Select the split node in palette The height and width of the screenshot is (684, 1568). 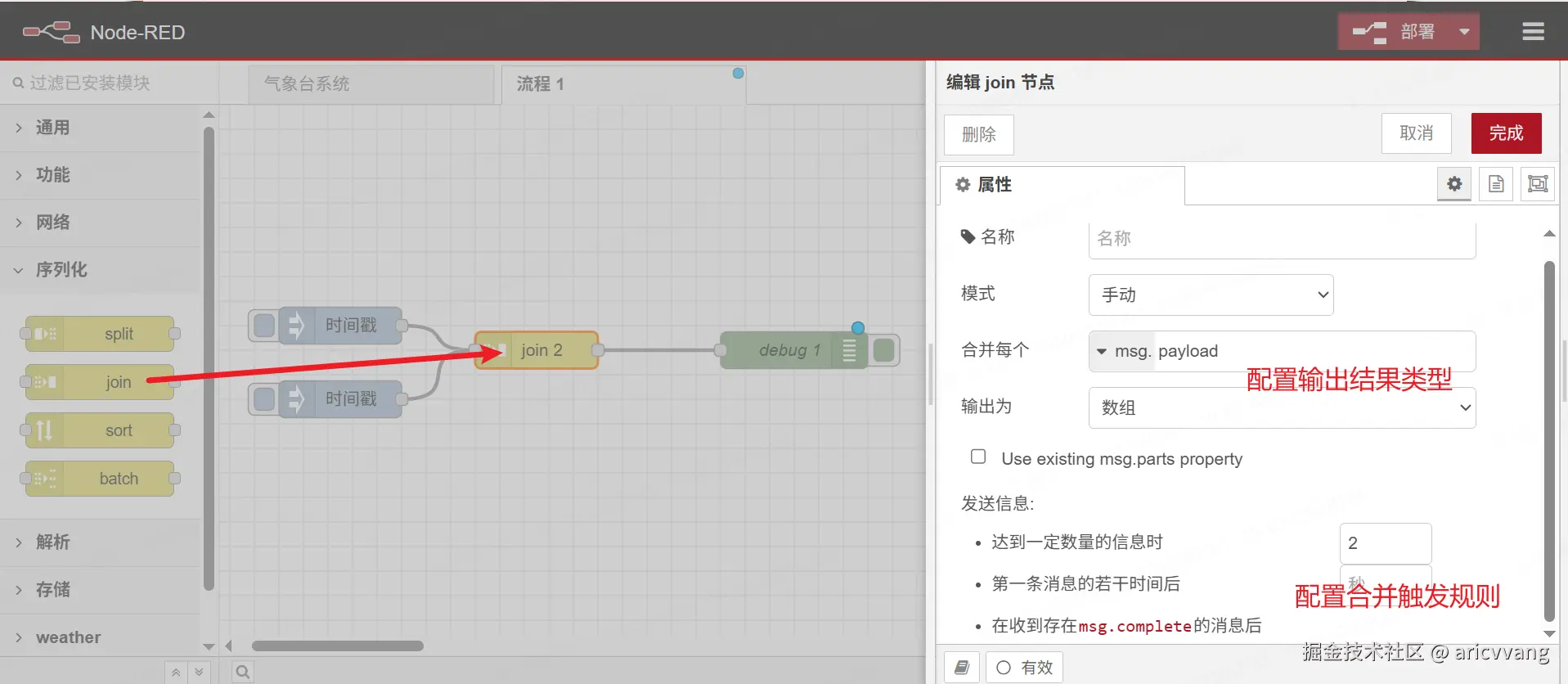100,334
